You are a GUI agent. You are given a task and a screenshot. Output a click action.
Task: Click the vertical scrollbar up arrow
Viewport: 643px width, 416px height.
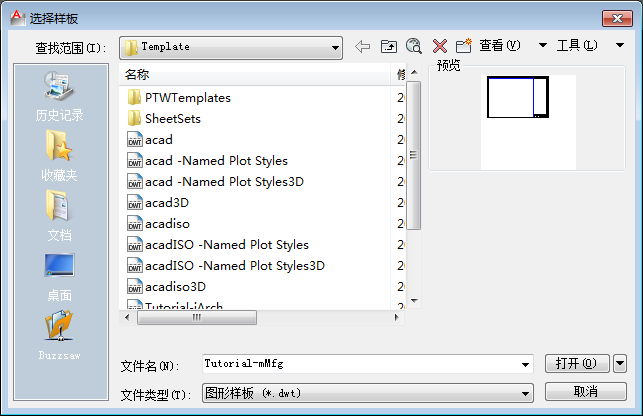(414, 72)
